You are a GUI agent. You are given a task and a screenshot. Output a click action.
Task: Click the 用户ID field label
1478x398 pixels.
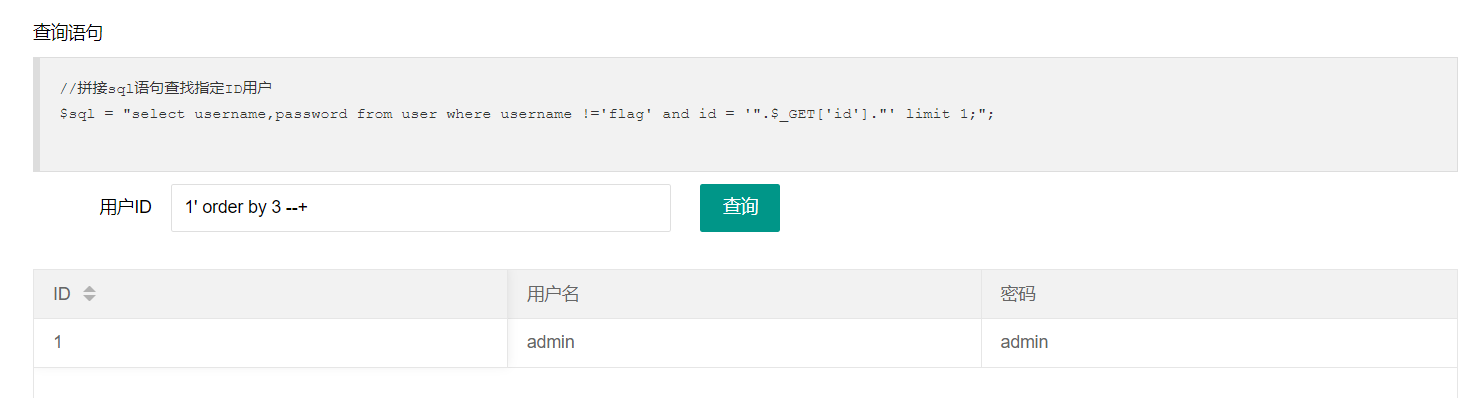[x=126, y=208]
